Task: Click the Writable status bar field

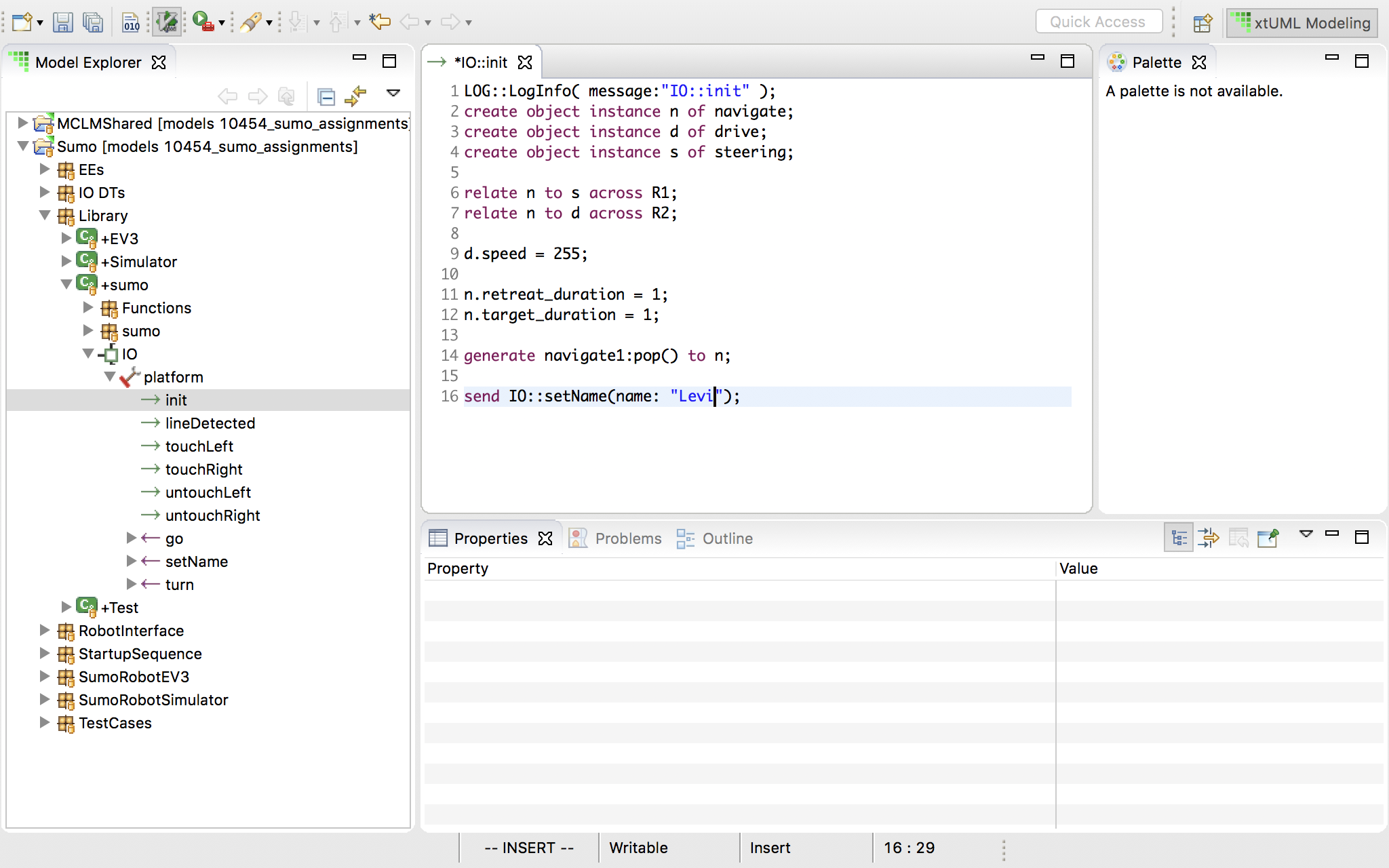Action: [x=639, y=848]
